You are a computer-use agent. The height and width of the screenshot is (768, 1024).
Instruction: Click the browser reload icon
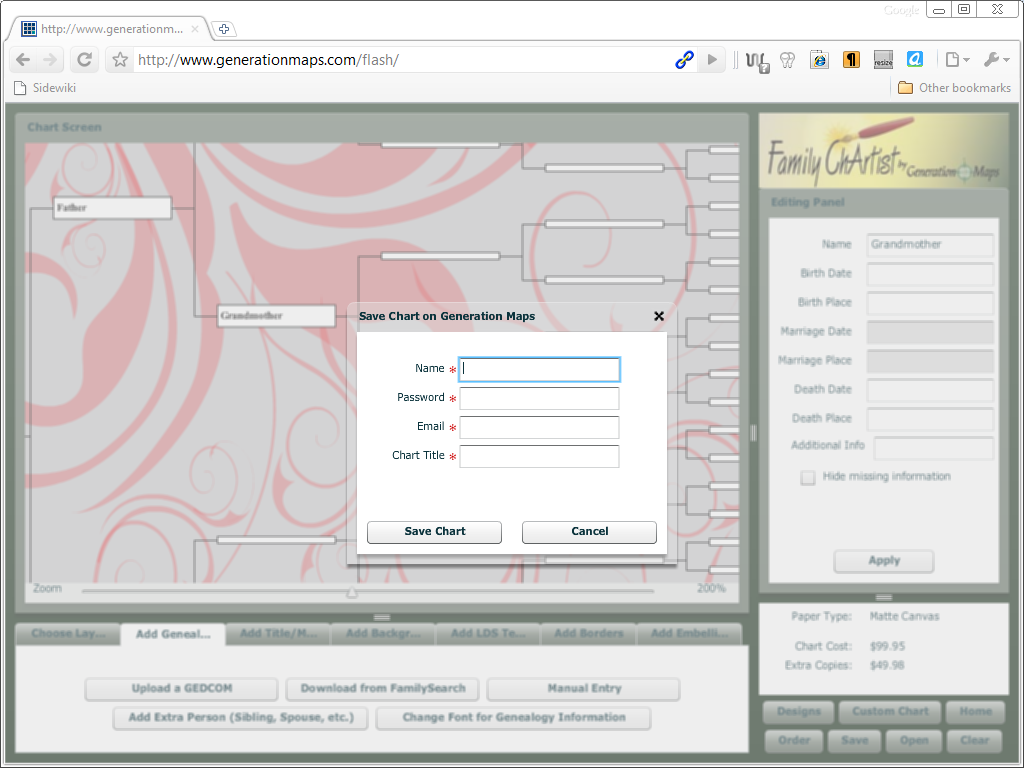coord(85,60)
